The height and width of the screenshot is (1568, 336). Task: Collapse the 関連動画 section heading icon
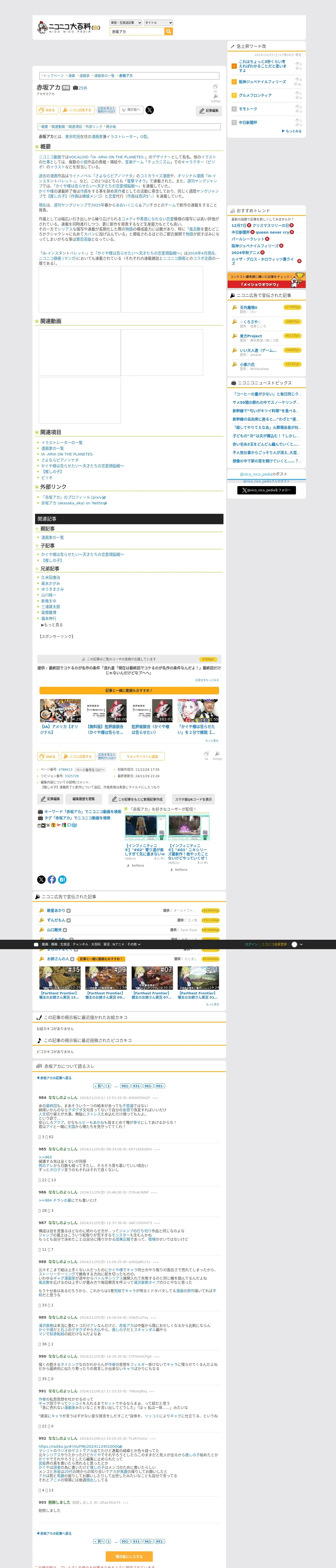pyautogui.click(x=37, y=321)
